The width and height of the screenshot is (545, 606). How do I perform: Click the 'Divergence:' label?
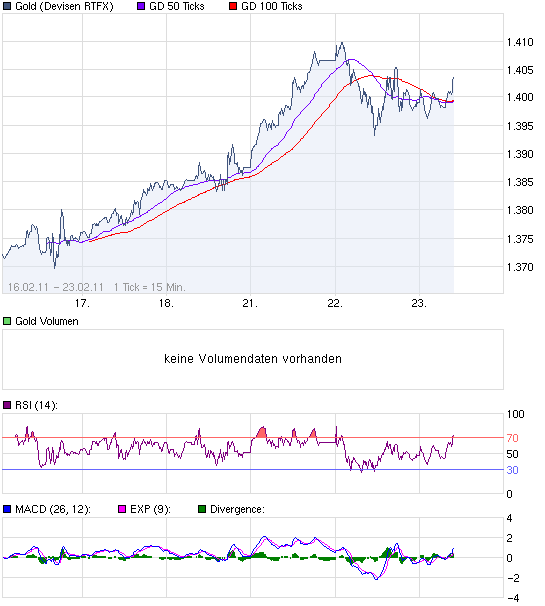click(237, 509)
